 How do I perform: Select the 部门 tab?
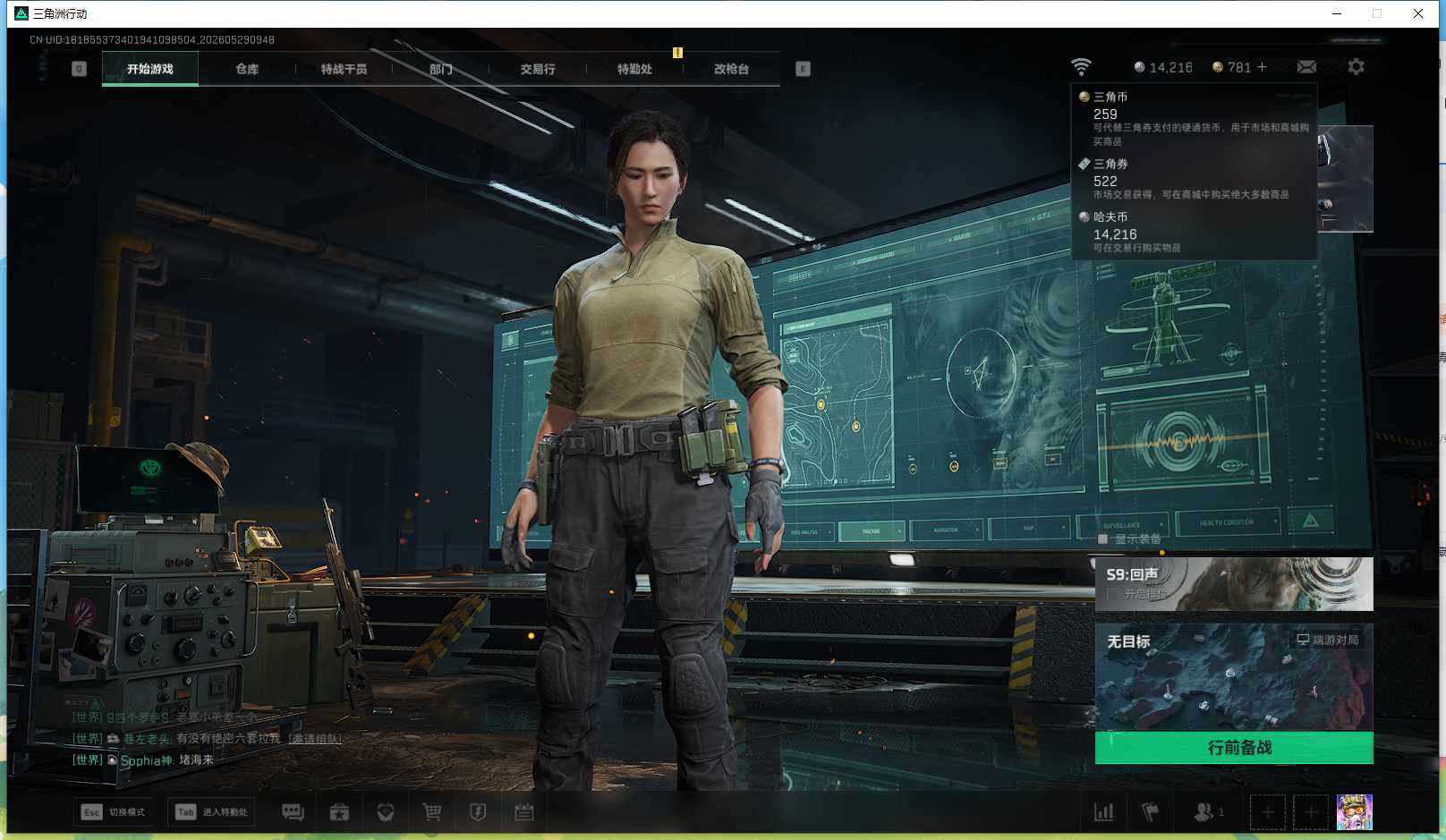pos(440,69)
